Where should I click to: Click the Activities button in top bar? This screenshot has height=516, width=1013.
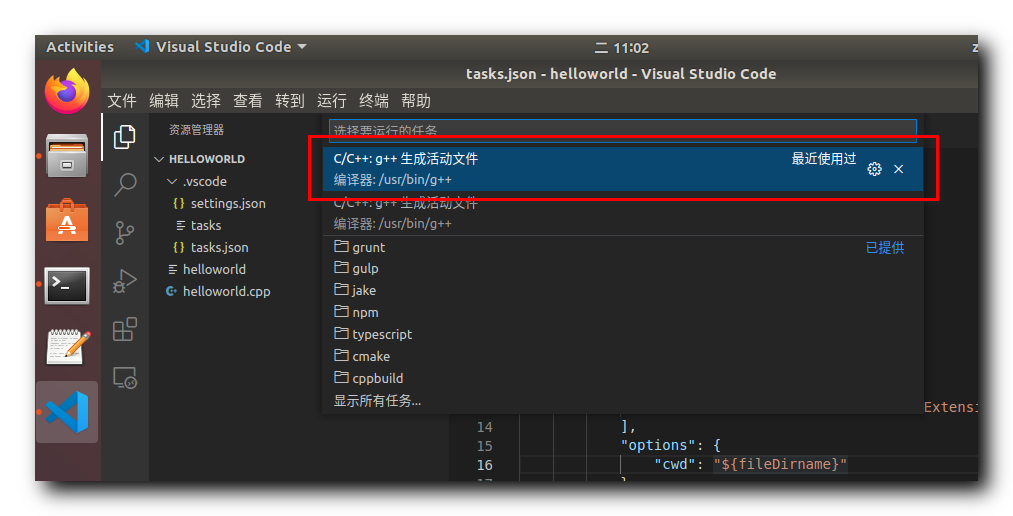point(80,47)
